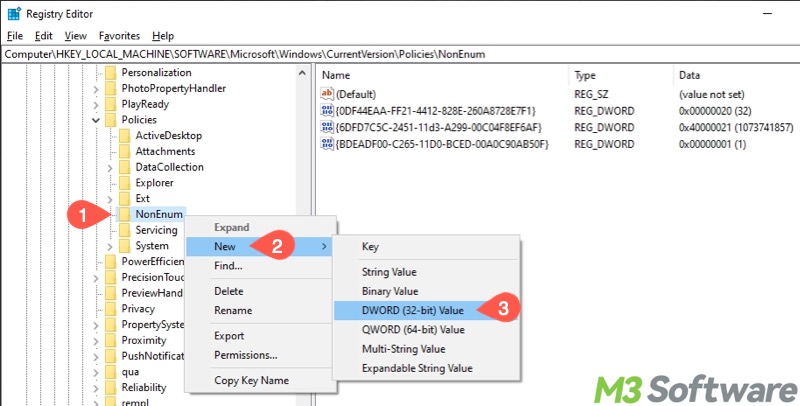Viewport: 800px width, 406px height.
Task: Select the {0DF44EAA-FF21-4412-828E-260A8728E7F1} DWORD icon
Action: (x=327, y=111)
